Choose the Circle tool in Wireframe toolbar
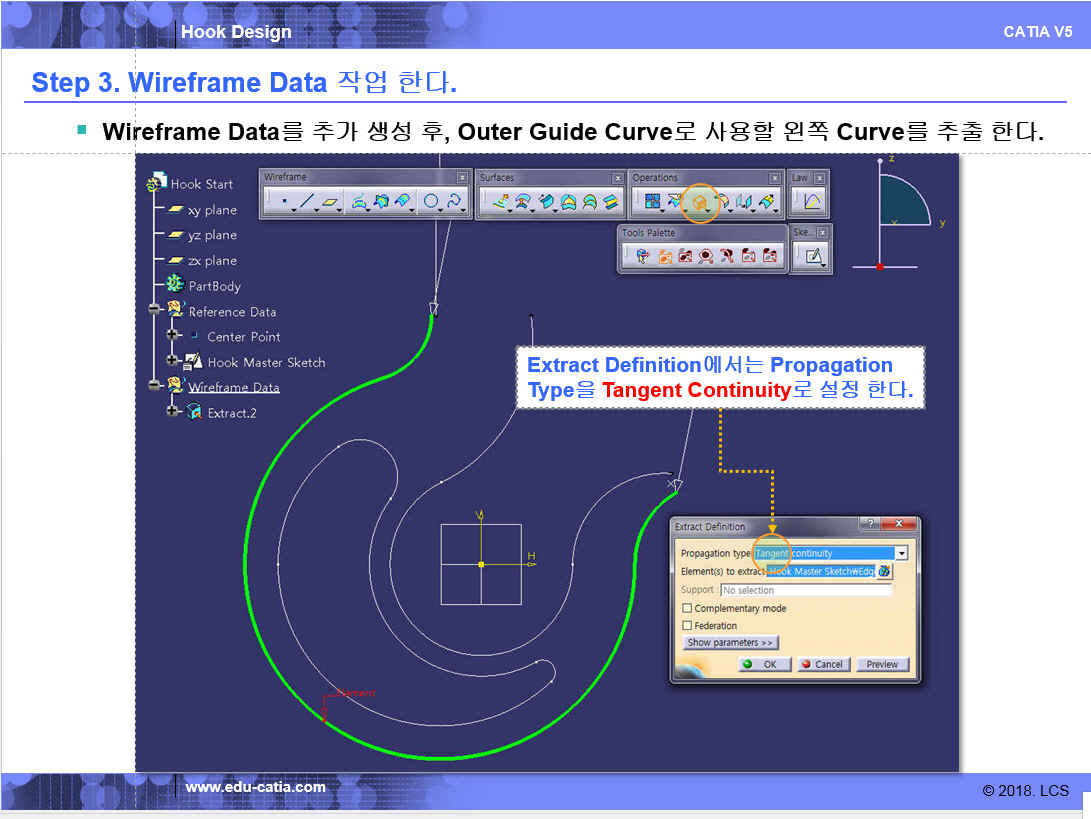Screen dimensions: 1091x819 click(x=431, y=202)
